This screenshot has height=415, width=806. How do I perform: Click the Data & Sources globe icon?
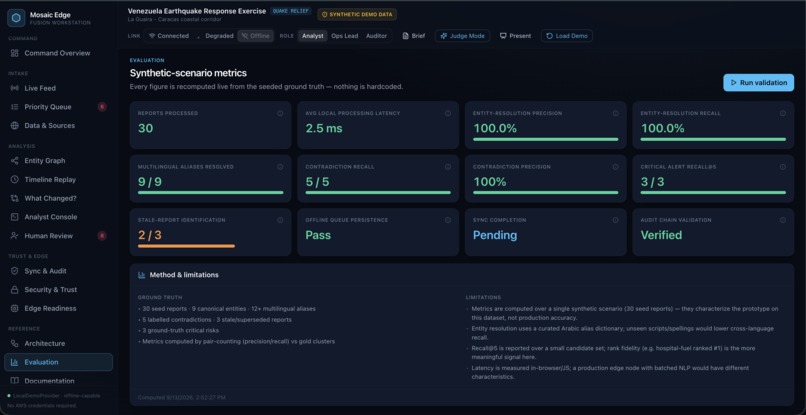[x=14, y=125]
